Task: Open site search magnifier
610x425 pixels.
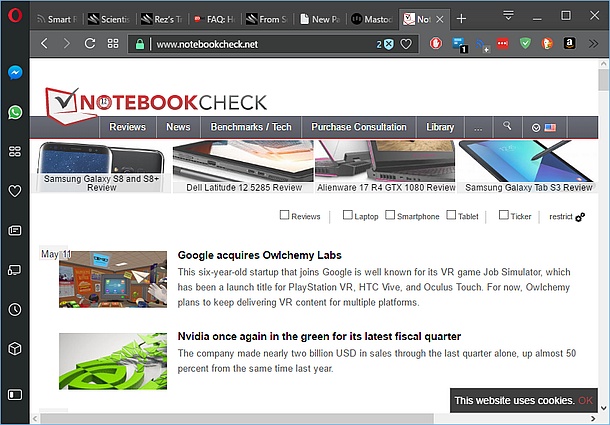Action: click(x=507, y=126)
